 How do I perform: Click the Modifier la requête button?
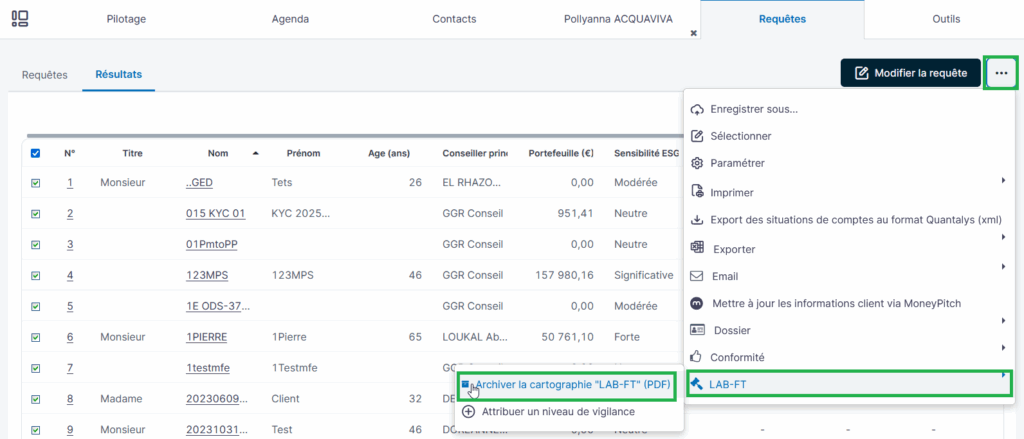tap(910, 73)
